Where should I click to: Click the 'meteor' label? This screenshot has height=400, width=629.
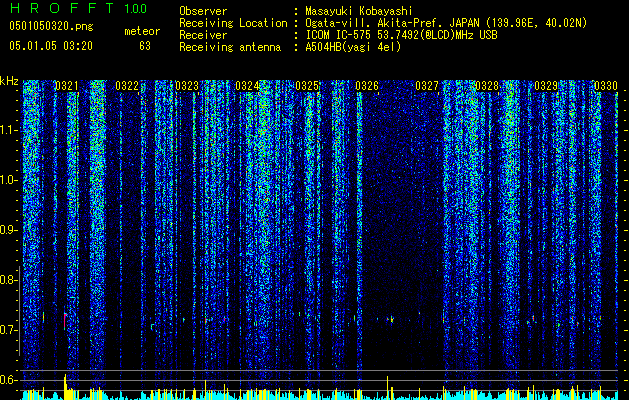click(x=142, y=31)
